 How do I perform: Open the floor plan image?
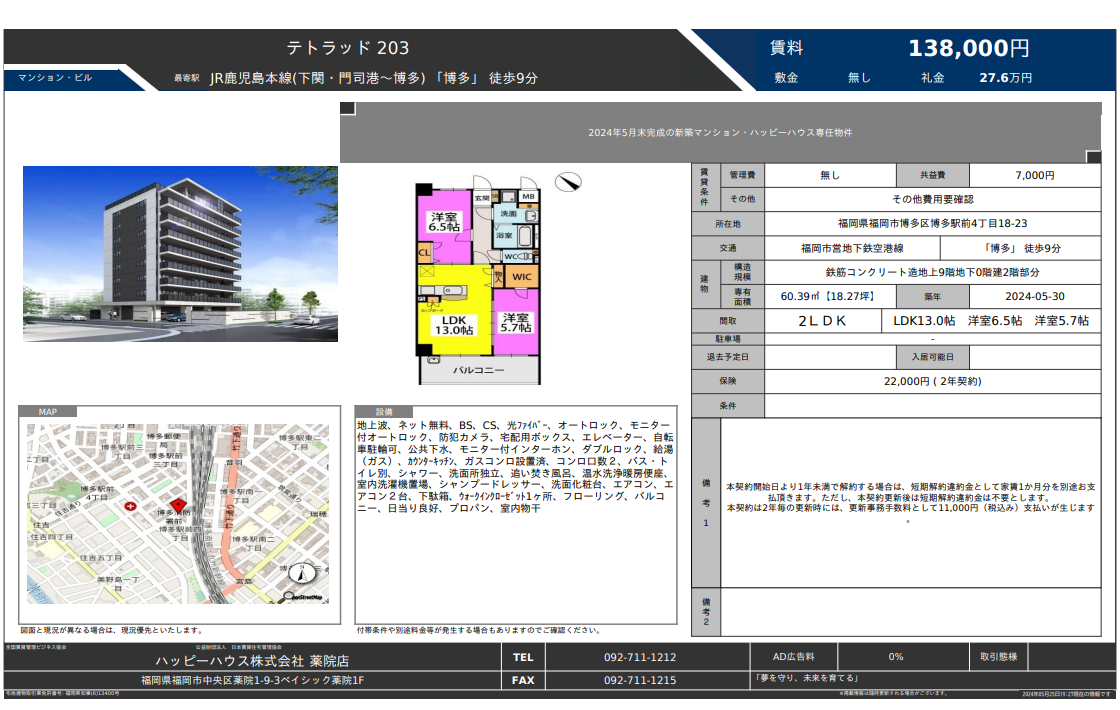(477, 280)
